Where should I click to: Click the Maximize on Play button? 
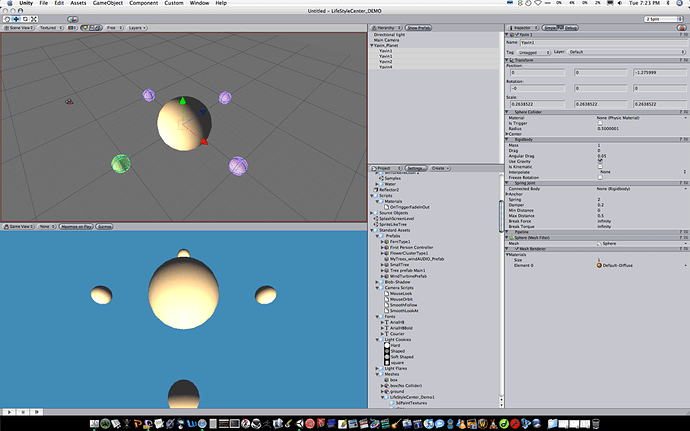point(75,227)
